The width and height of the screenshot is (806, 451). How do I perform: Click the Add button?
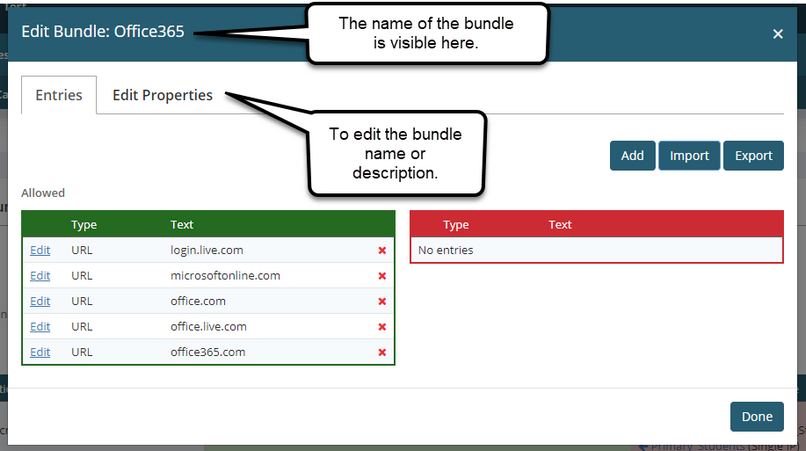tap(632, 155)
